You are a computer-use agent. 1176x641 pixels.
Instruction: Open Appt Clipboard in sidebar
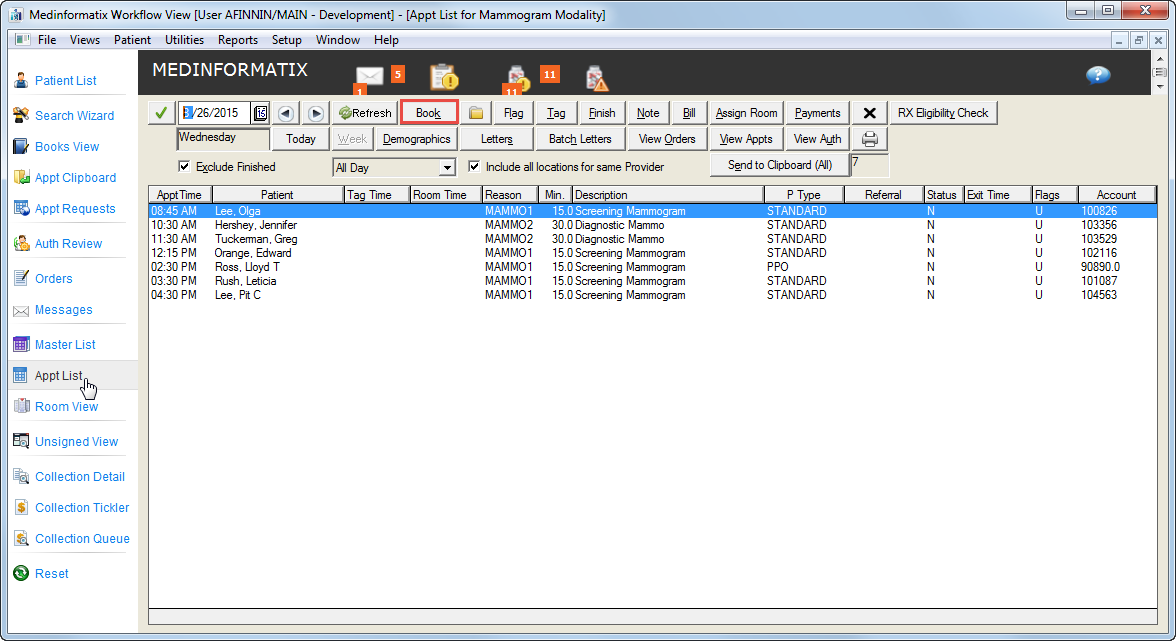click(75, 178)
